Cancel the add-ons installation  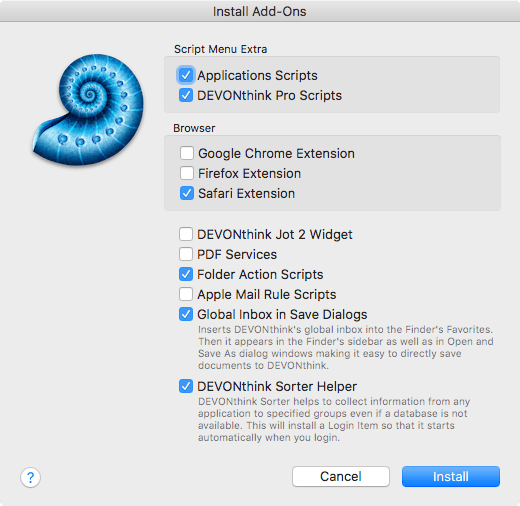pyautogui.click(x=341, y=476)
